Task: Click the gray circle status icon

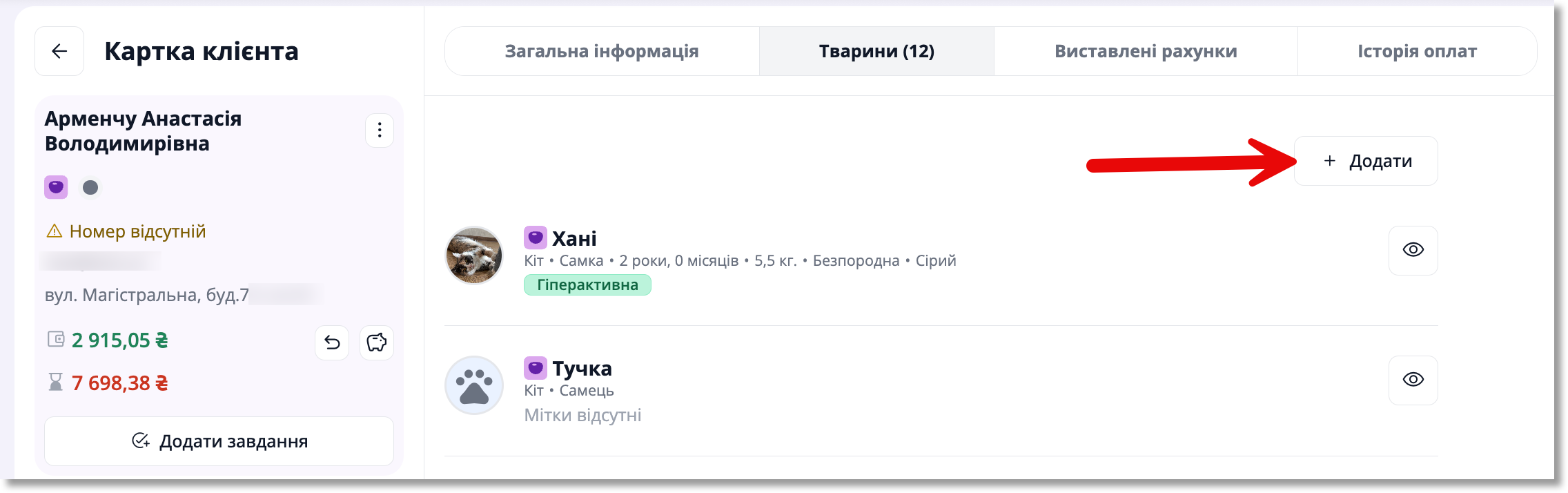Action: pyautogui.click(x=90, y=187)
